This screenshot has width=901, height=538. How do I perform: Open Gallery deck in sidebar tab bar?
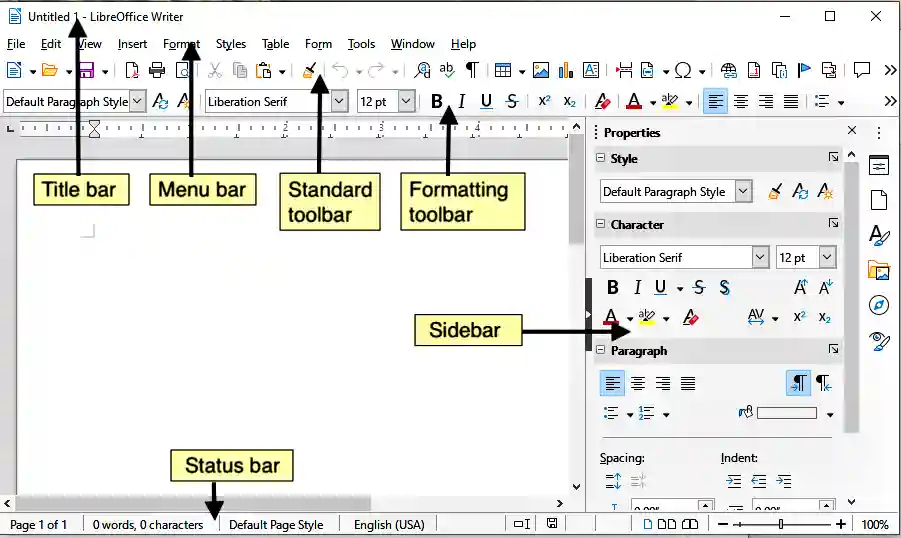879,270
